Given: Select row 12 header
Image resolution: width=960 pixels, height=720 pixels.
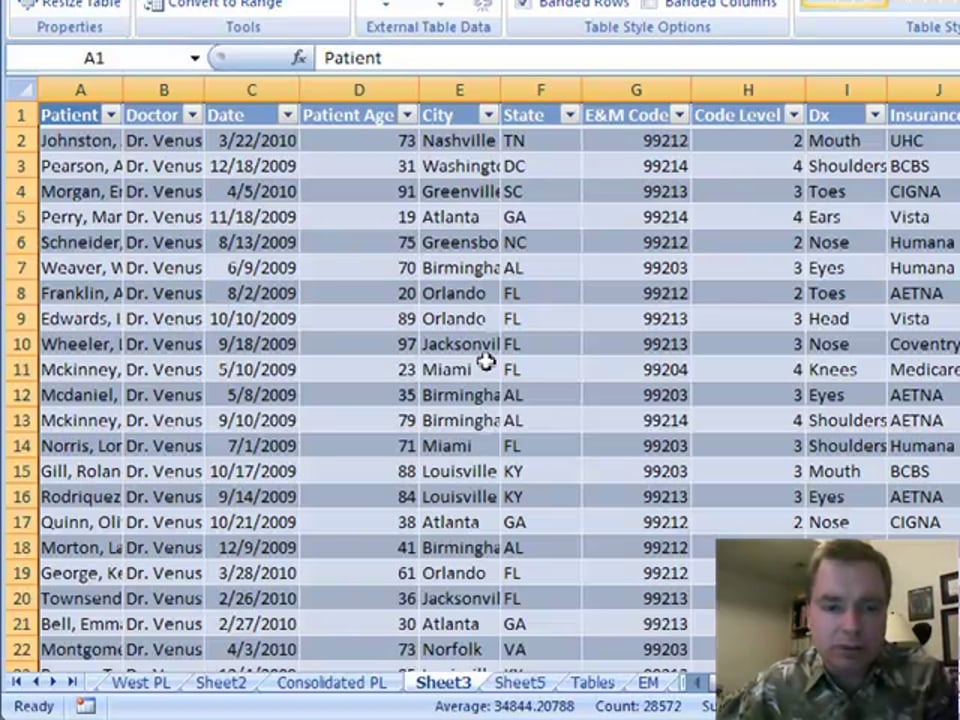Looking at the screenshot, I should tap(22, 395).
